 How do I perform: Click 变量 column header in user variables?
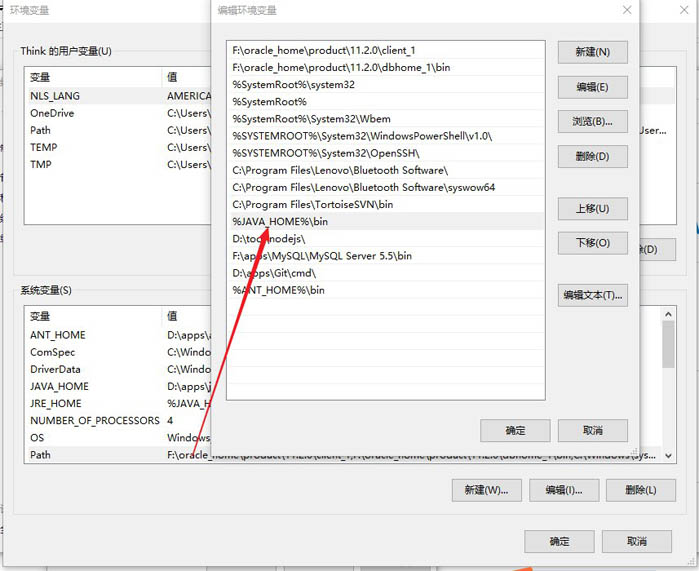coord(94,78)
